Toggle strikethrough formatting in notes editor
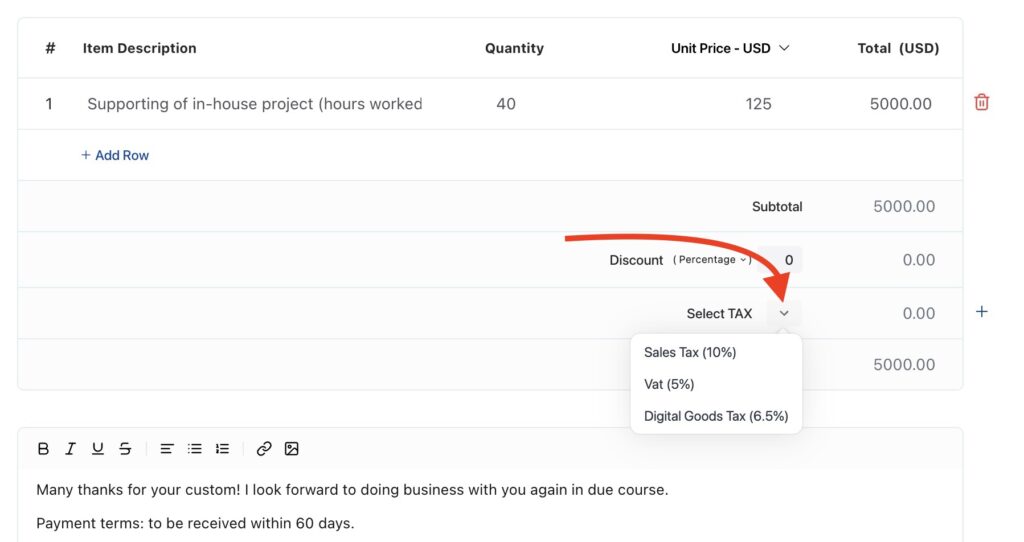This screenshot has width=1024, height=542. (x=125, y=449)
